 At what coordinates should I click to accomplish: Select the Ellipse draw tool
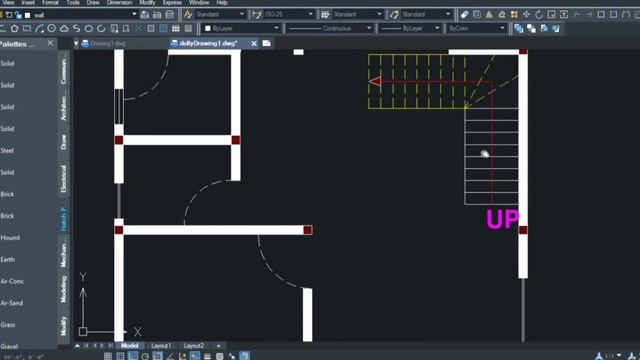(x=89, y=29)
